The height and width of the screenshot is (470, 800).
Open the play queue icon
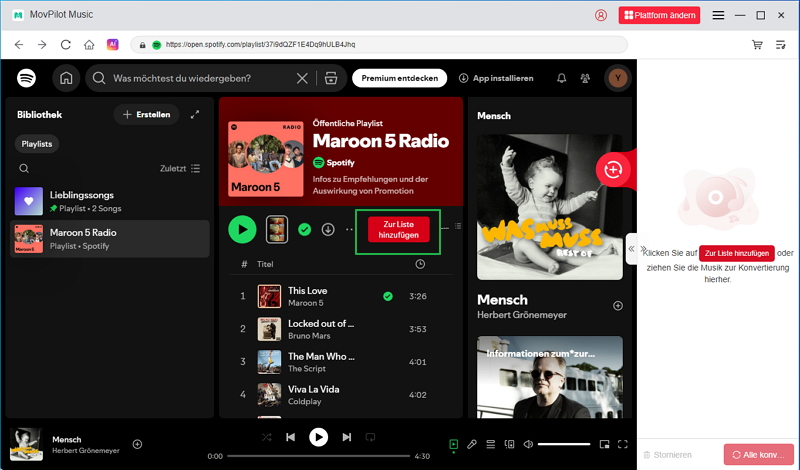point(490,444)
